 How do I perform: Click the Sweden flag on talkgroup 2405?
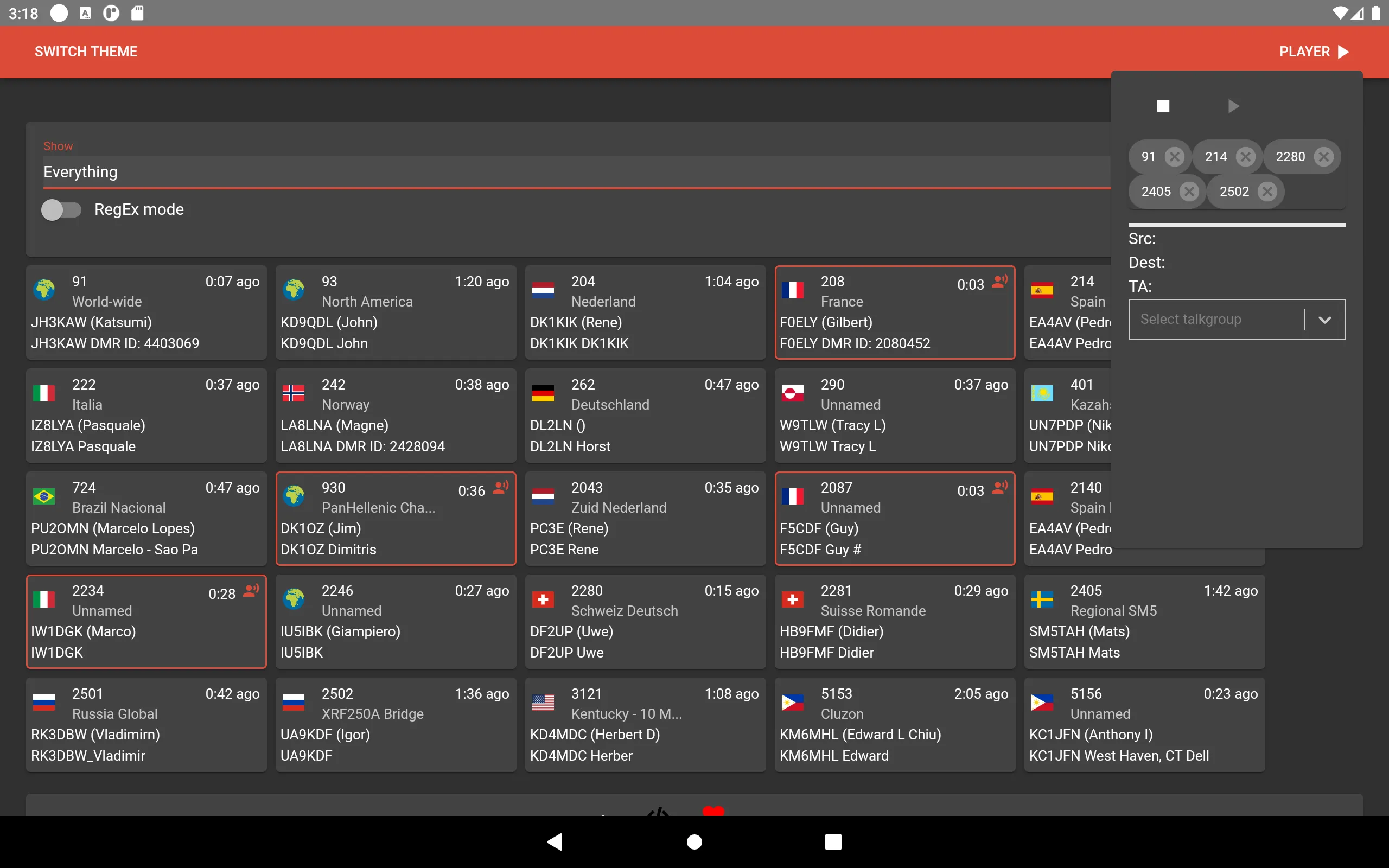point(1042,599)
